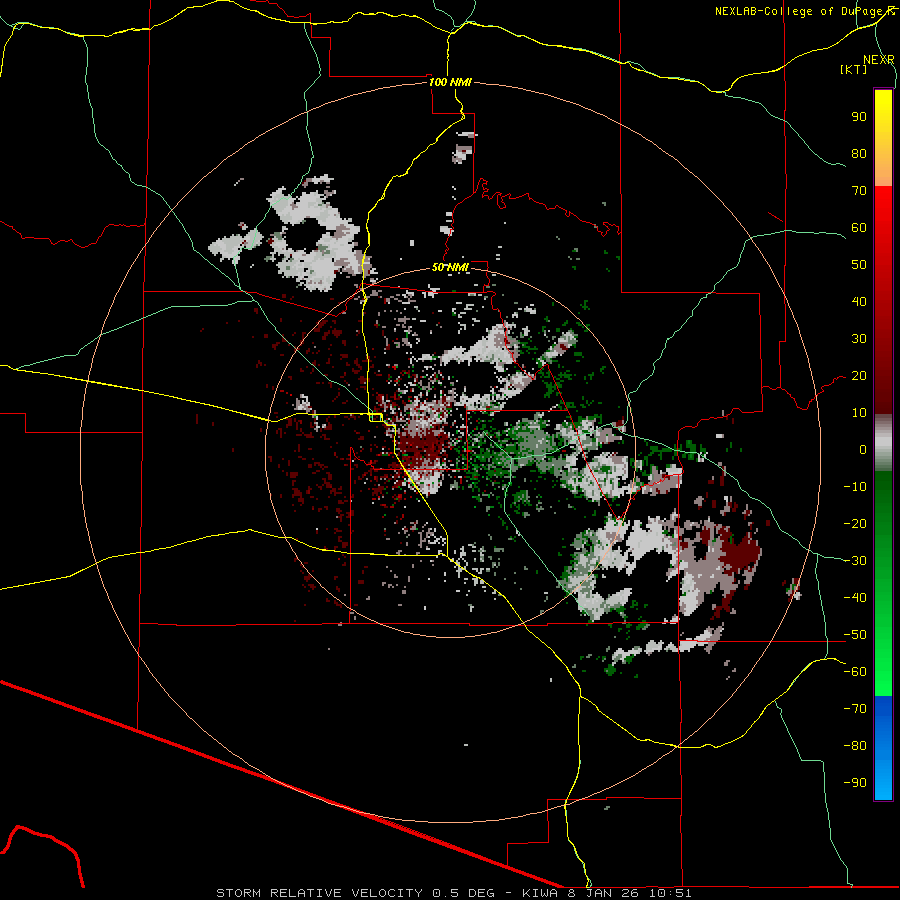Click the -50 value on the velocity scale
The width and height of the screenshot is (900, 900).
coord(855,635)
